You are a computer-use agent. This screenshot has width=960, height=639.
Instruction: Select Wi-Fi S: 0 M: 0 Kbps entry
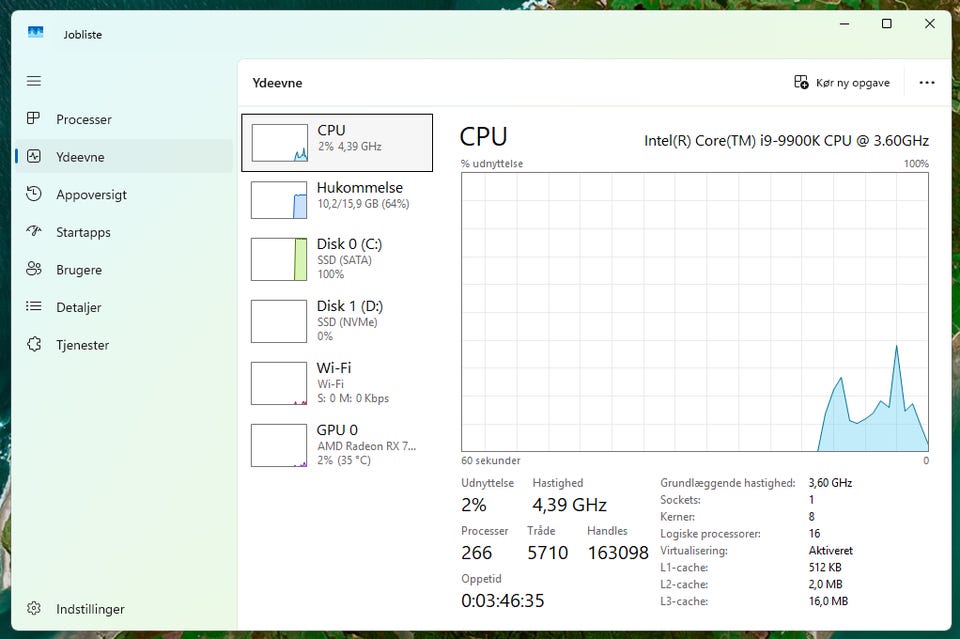pos(337,384)
